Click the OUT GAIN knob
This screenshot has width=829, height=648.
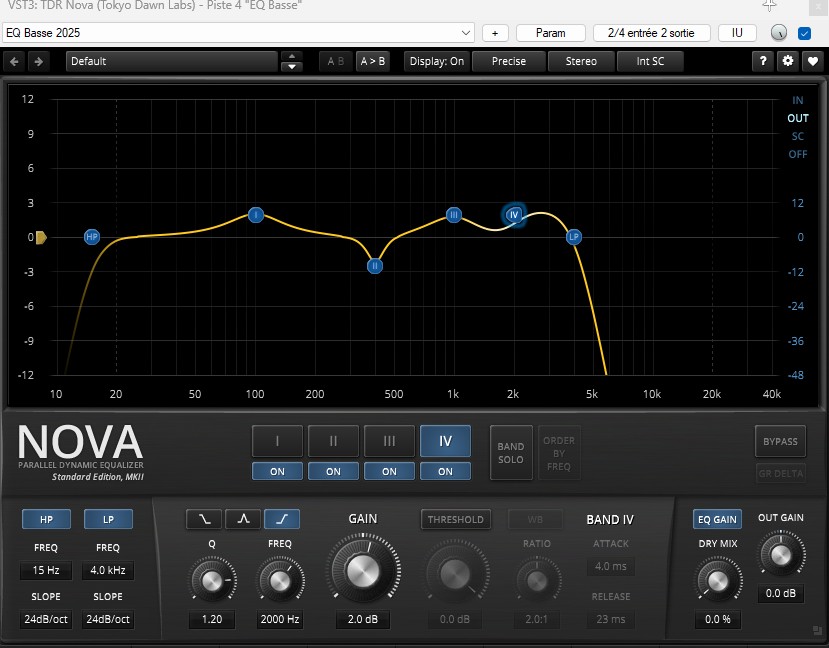(x=781, y=555)
